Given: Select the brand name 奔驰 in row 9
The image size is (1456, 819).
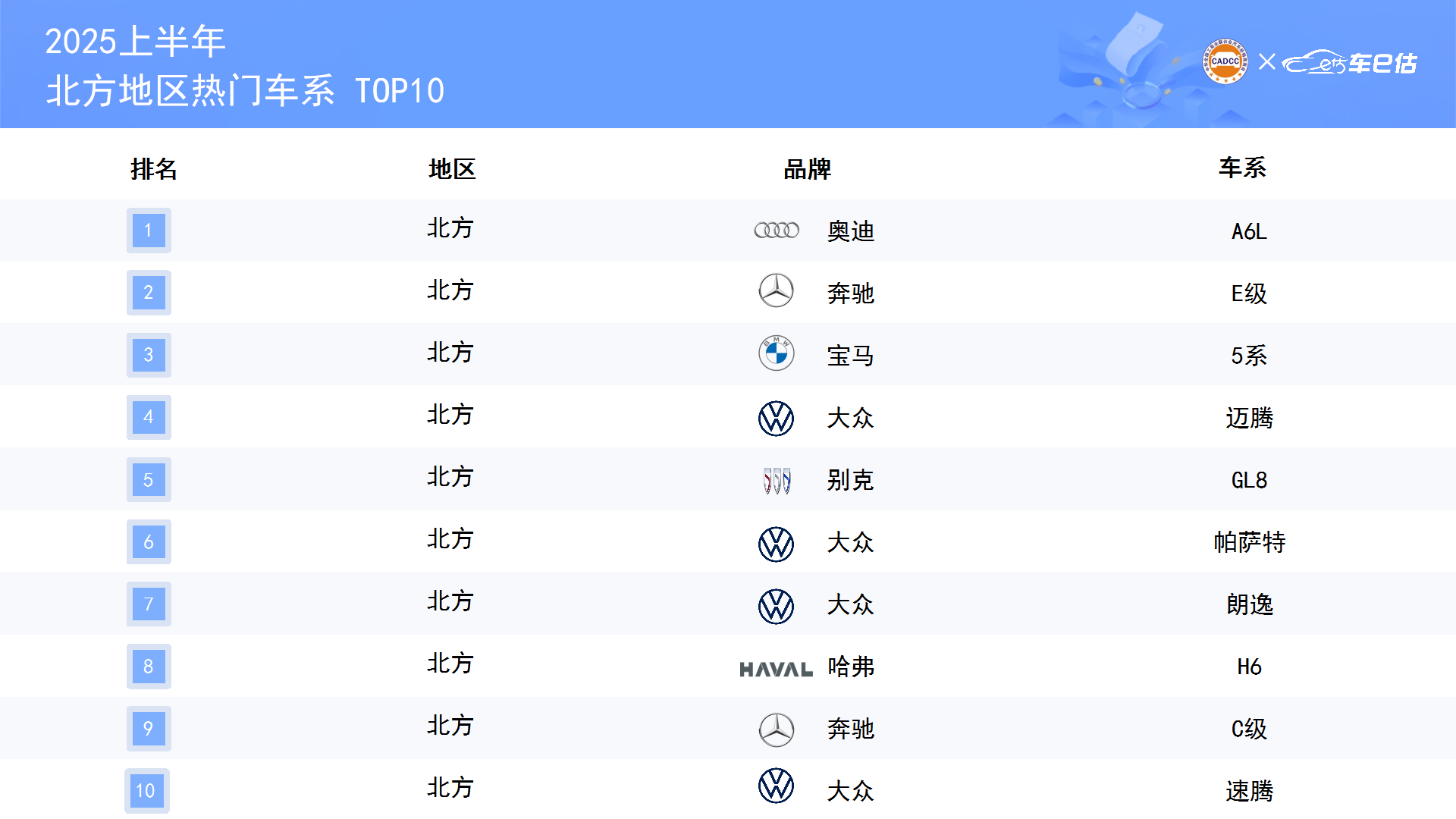Looking at the screenshot, I should pyautogui.click(x=851, y=729).
